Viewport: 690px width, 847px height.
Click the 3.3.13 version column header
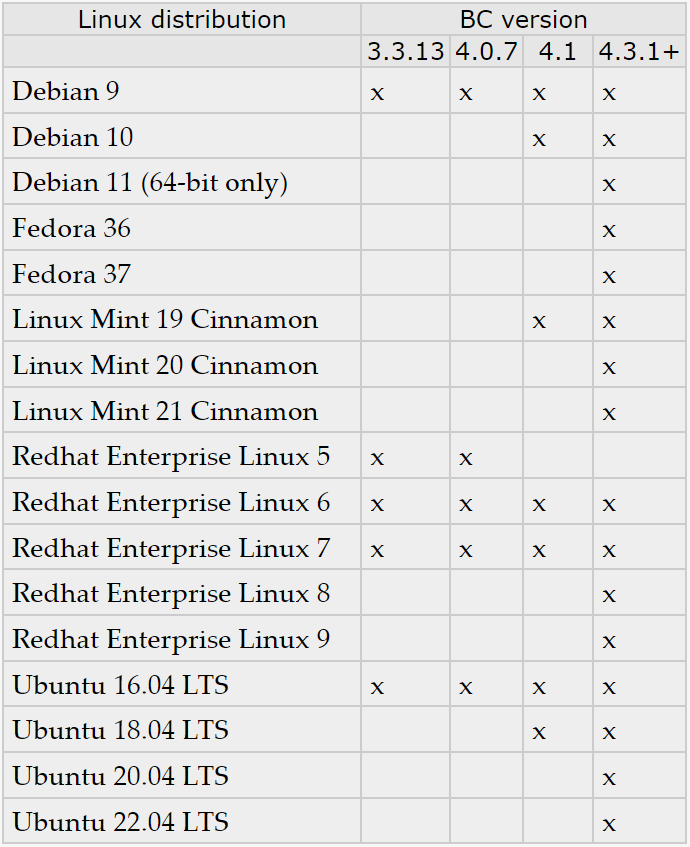pyautogui.click(x=405, y=52)
